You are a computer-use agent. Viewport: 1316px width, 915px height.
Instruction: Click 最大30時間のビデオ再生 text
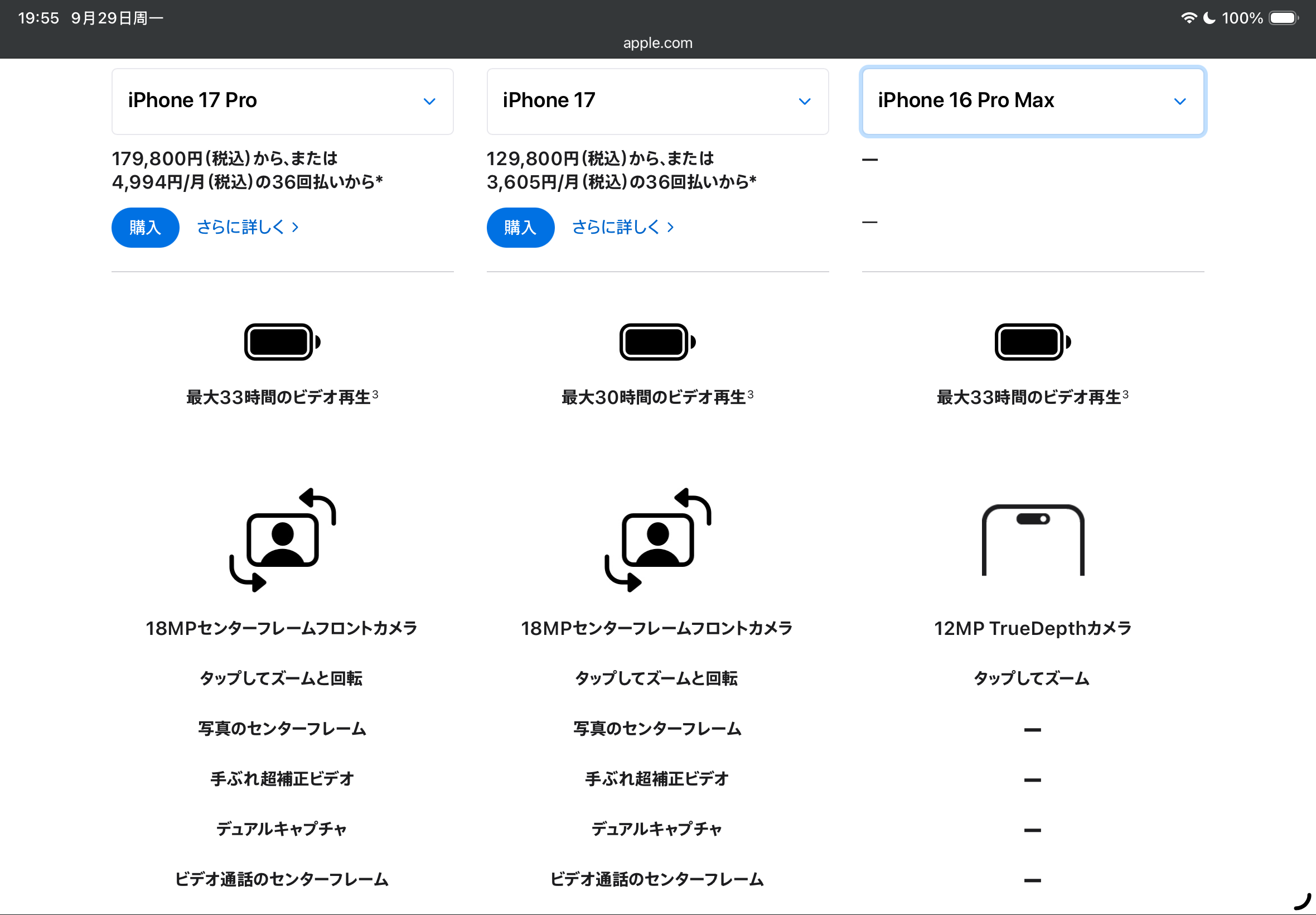(x=657, y=397)
